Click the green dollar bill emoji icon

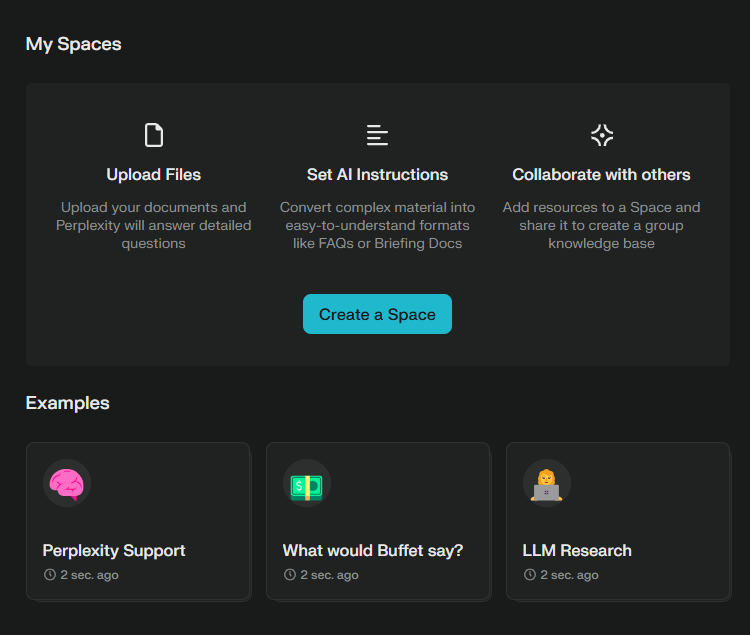pos(307,487)
